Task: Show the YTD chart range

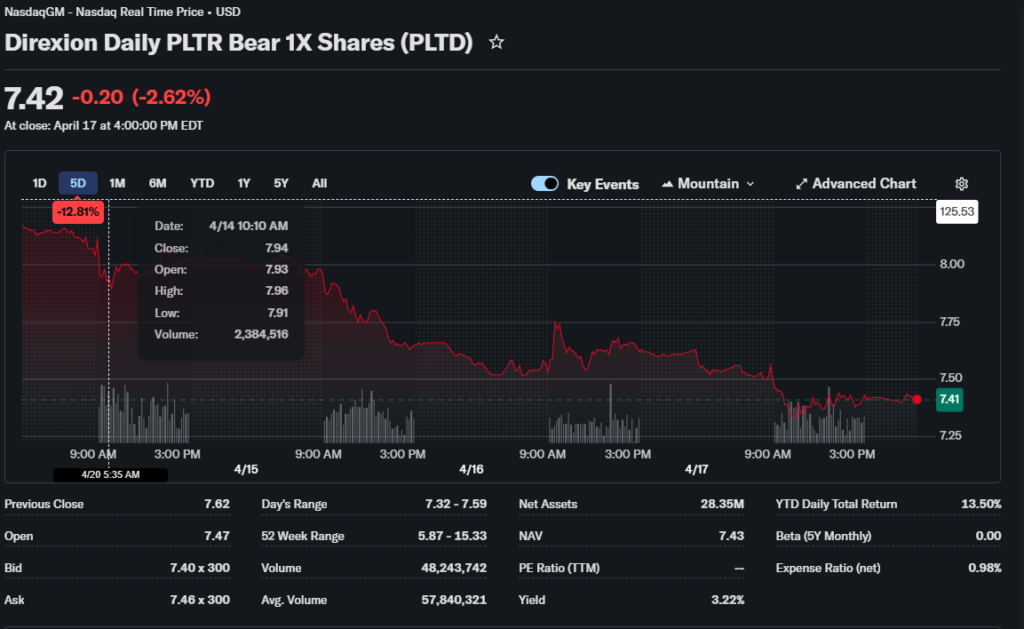Action: coord(202,183)
